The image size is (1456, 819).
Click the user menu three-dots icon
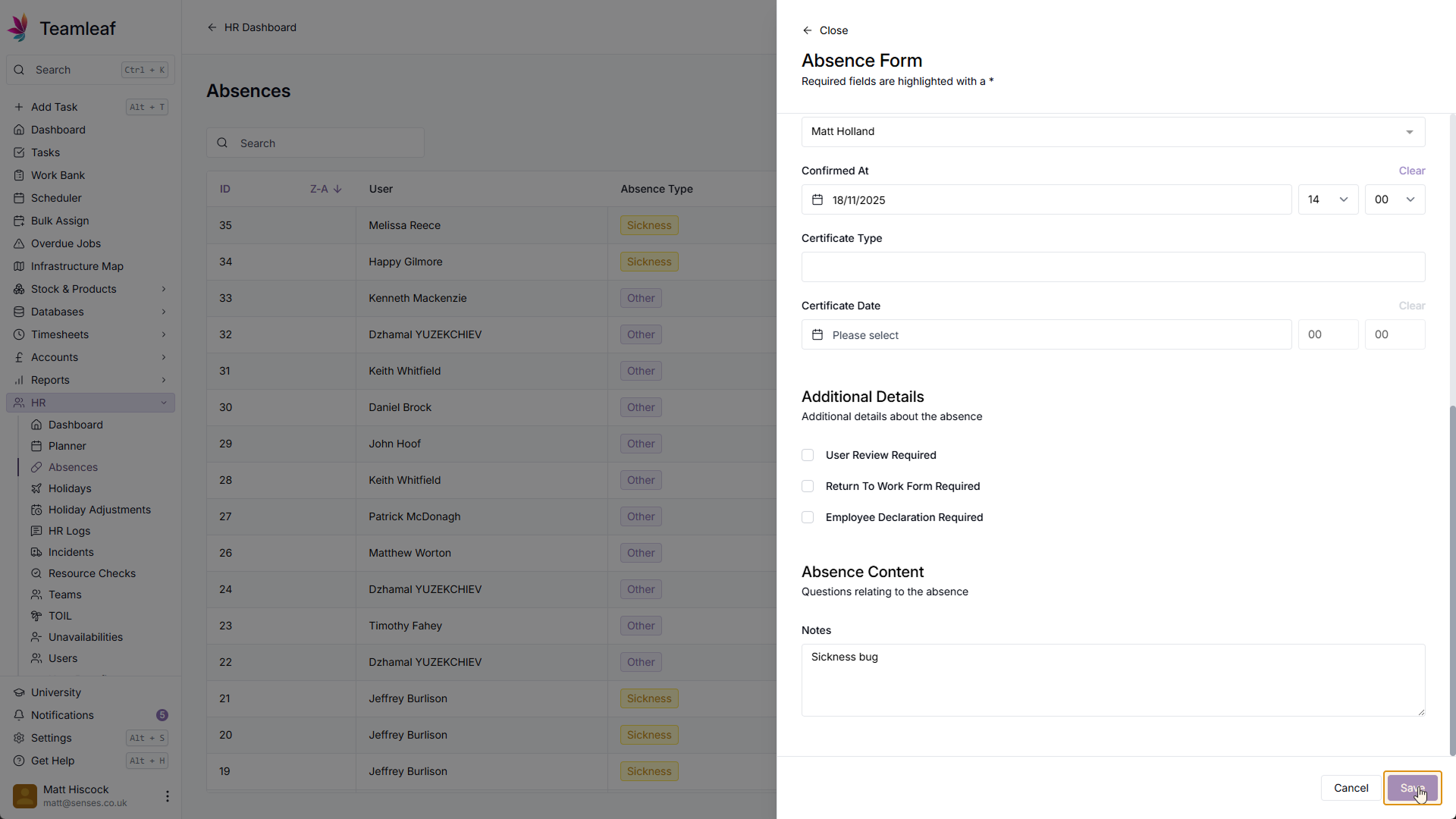[x=167, y=795]
